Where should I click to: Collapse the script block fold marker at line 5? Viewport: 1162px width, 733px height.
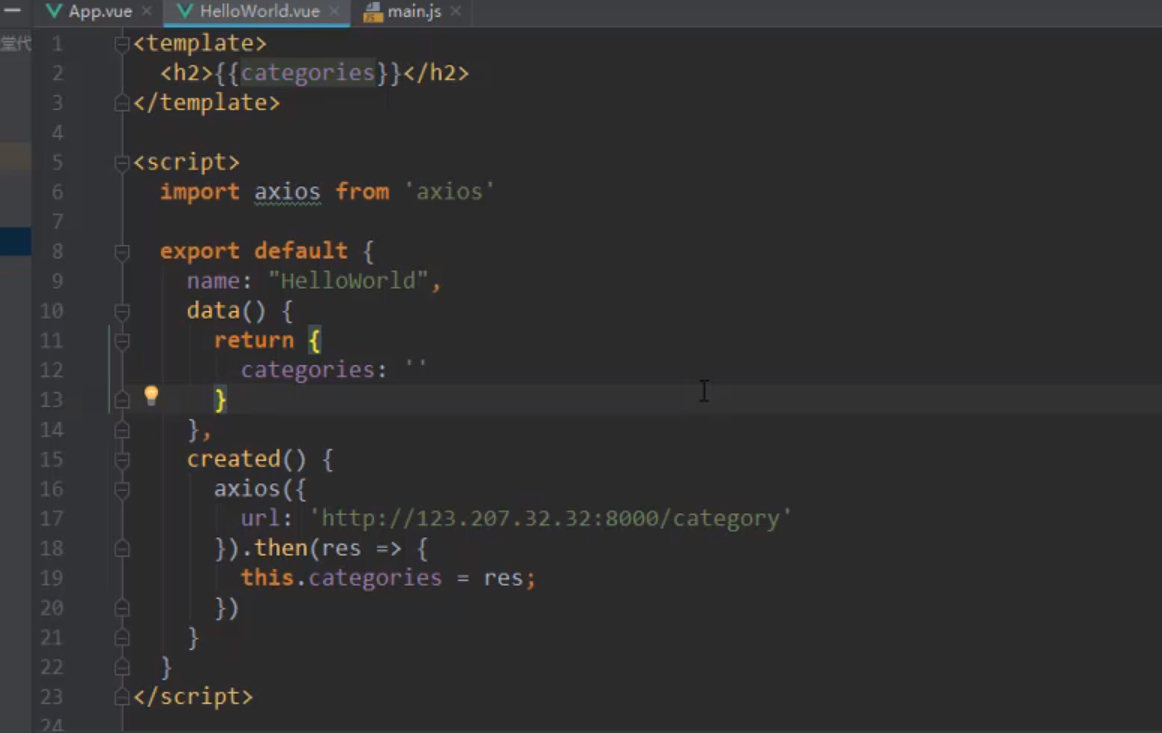click(122, 163)
